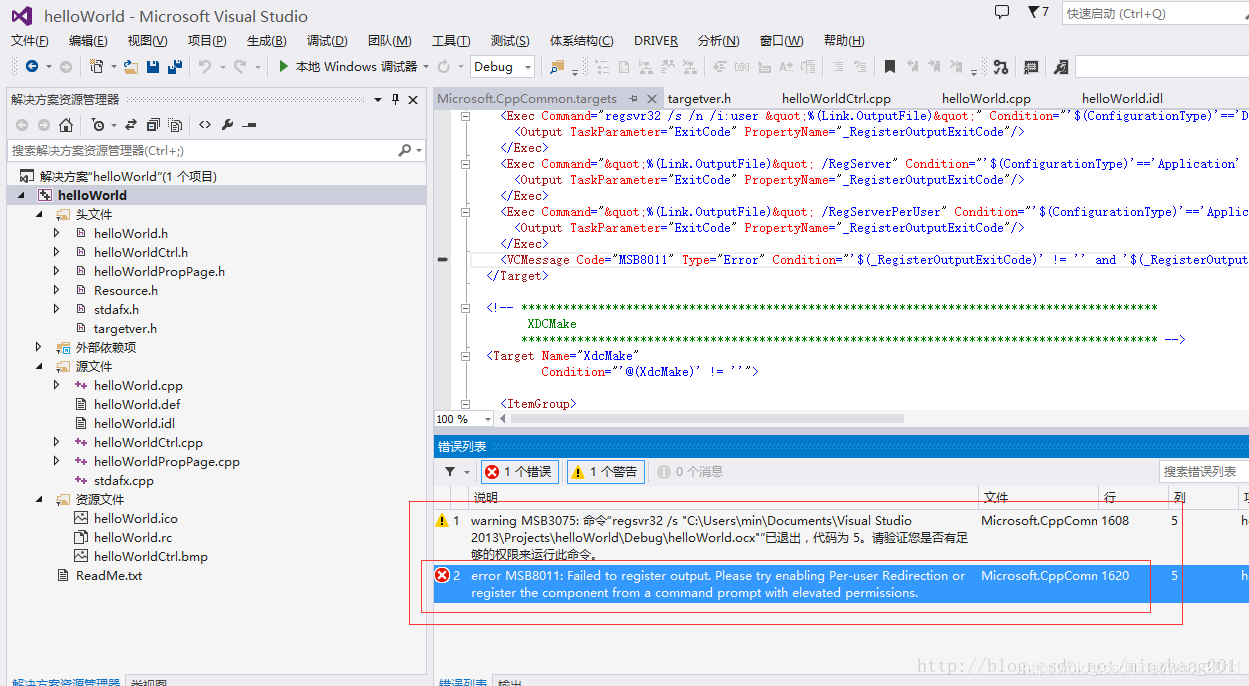Viewport: 1249px width, 686px height.
Task: Select Resource.h header file
Action: point(126,290)
